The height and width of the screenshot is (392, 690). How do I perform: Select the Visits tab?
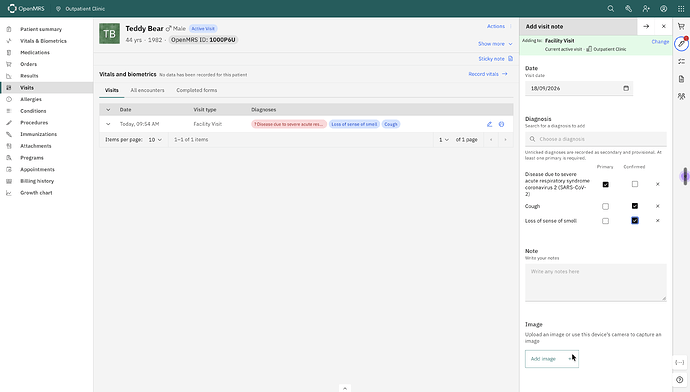(112, 90)
